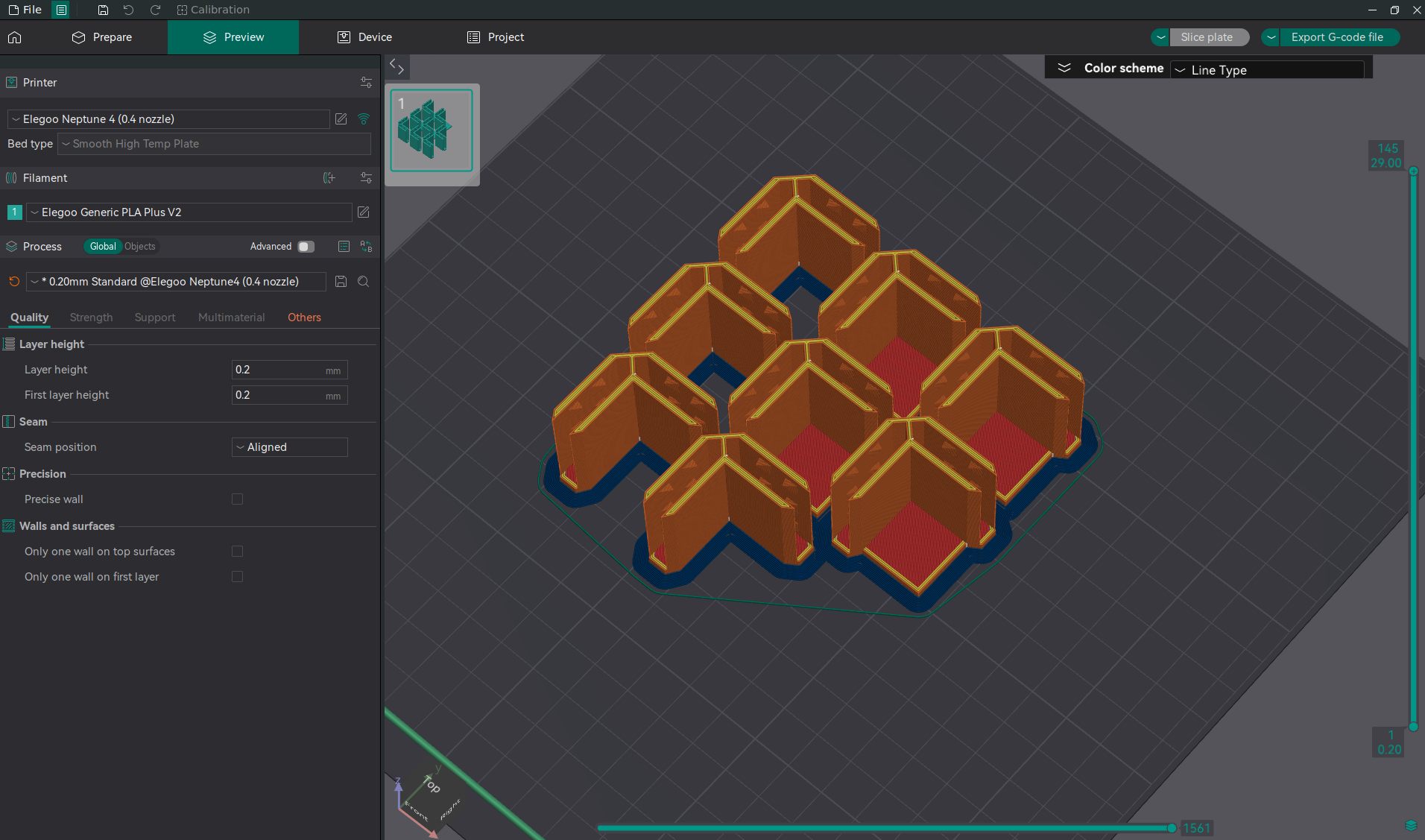Click the horizontal move slider handle
Viewport: 1425px width, 840px height.
point(1172,828)
